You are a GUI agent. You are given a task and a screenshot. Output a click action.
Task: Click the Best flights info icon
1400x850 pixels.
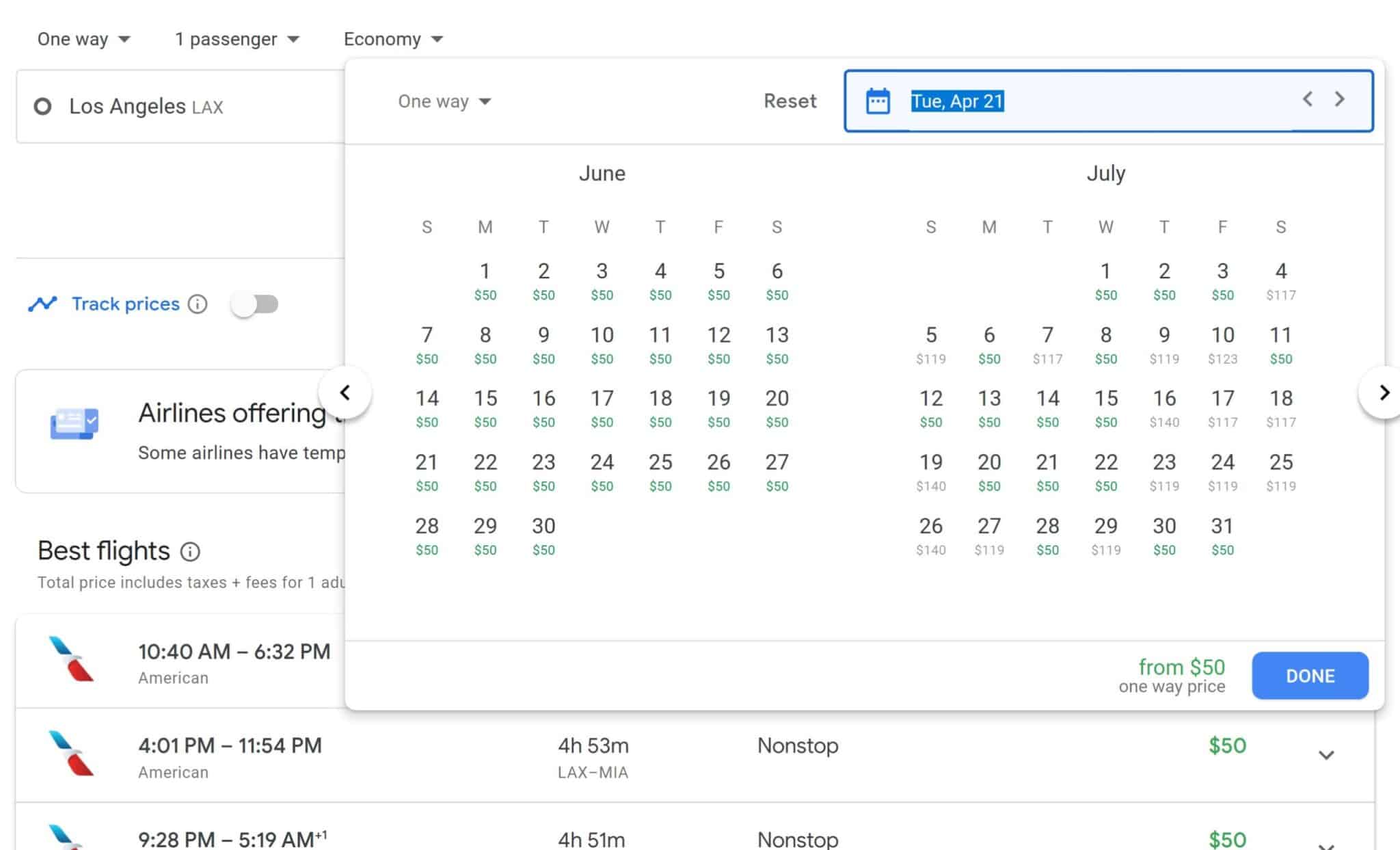click(x=190, y=552)
